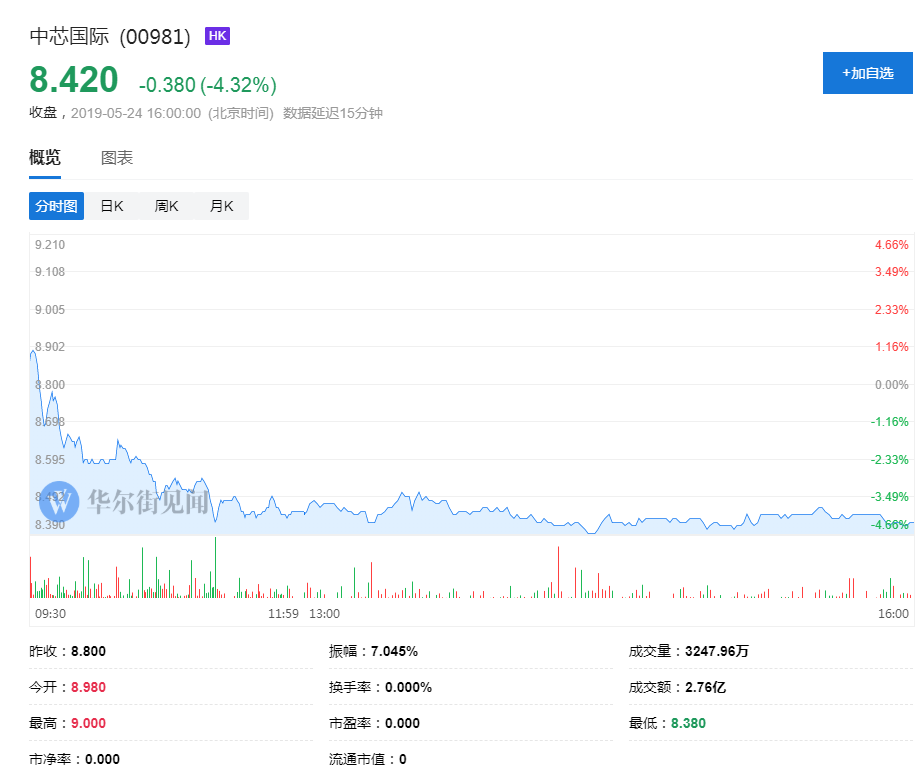The width and height of the screenshot is (923, 776).
Task: Switch to the 月K monthly candlestick view
Action: pyautogui.click(x=221, y=206)
